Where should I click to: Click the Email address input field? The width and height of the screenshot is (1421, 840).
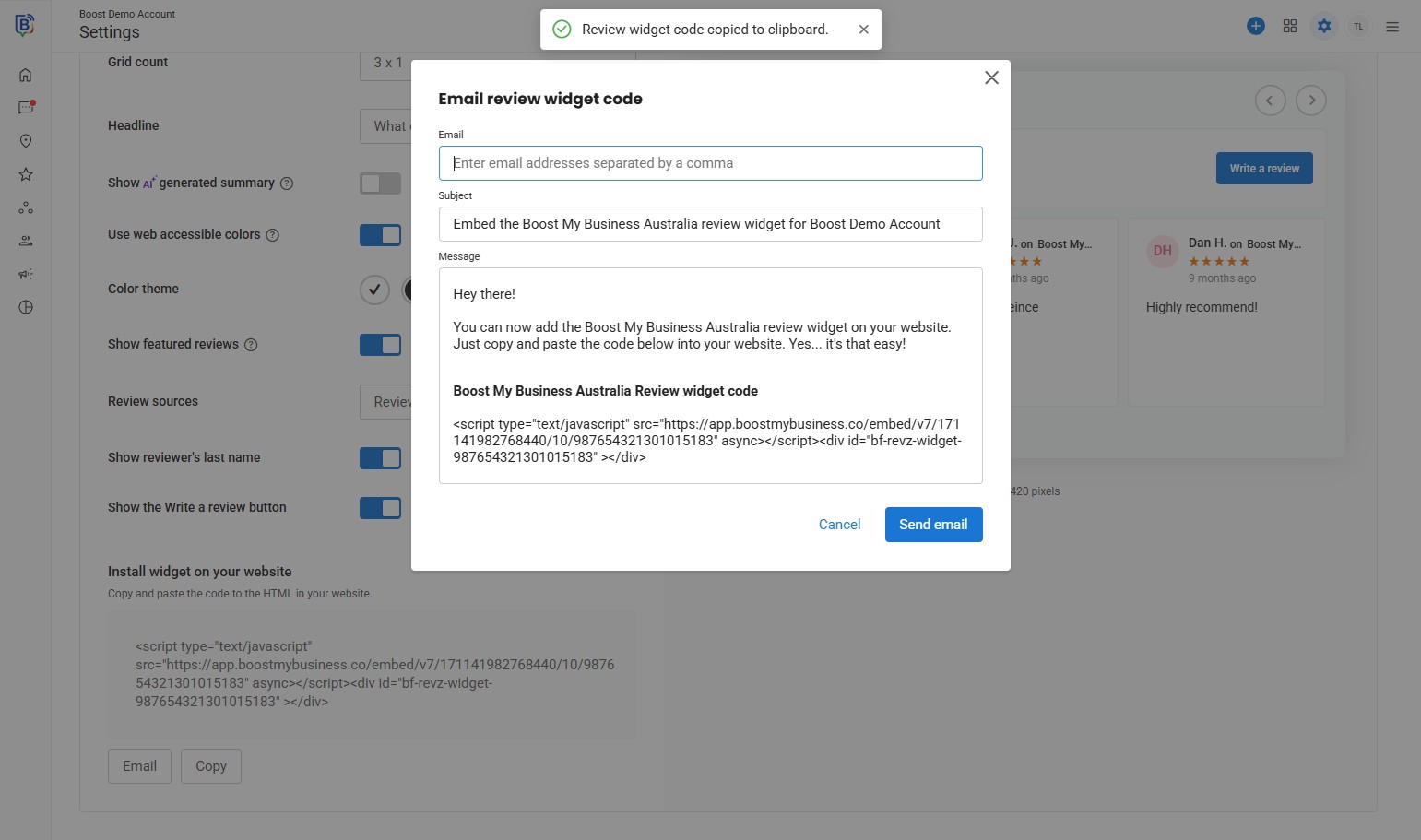coord(710,163)
